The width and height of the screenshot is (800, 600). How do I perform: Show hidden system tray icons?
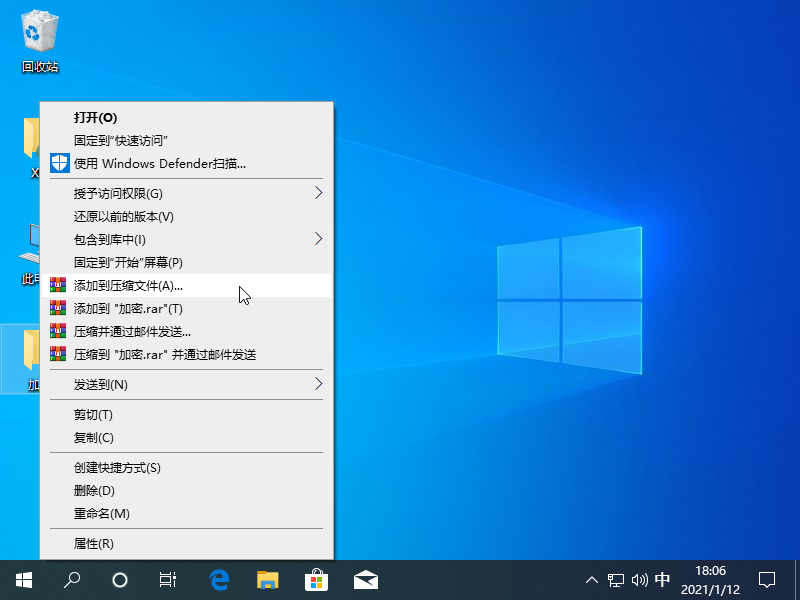point(592,579)
